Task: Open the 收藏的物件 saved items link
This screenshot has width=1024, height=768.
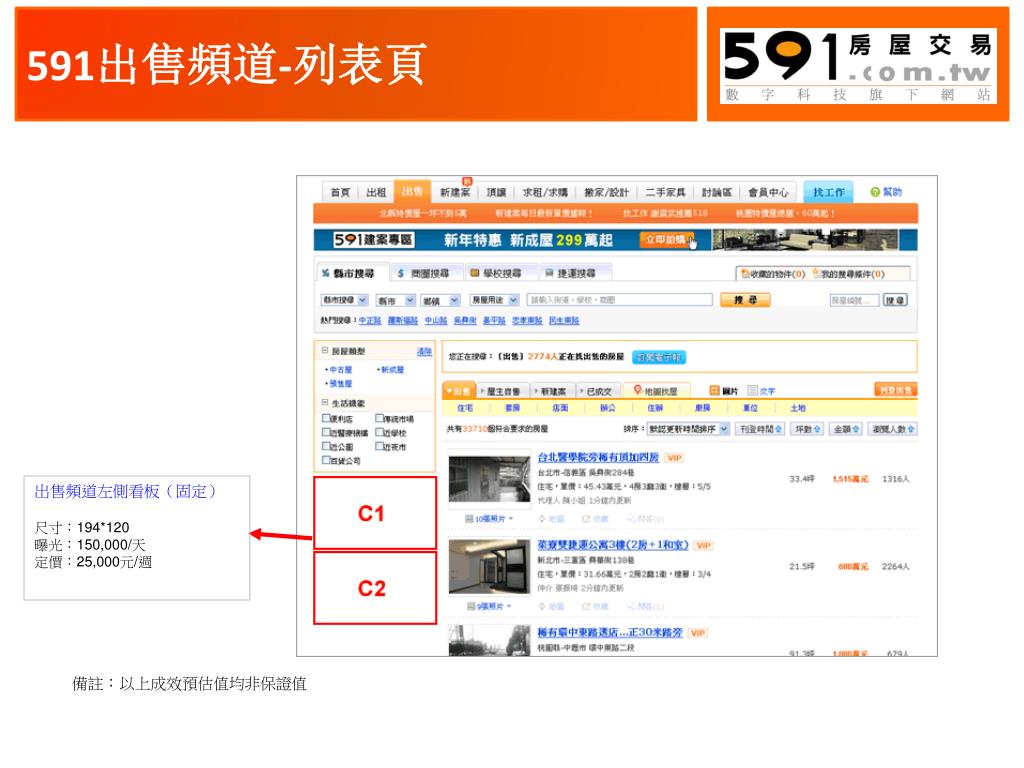Action: (773, 274)
